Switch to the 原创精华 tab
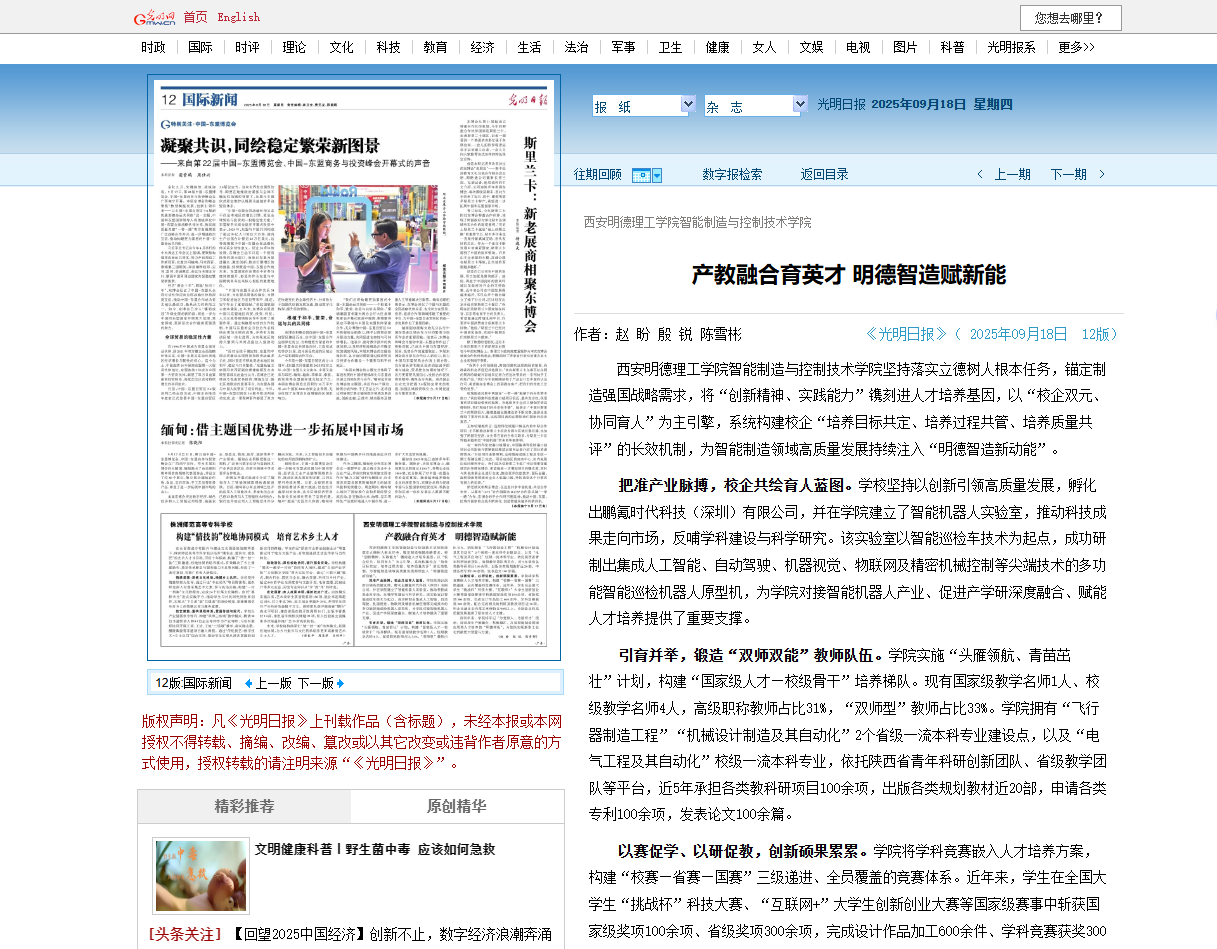 (457, 807)
